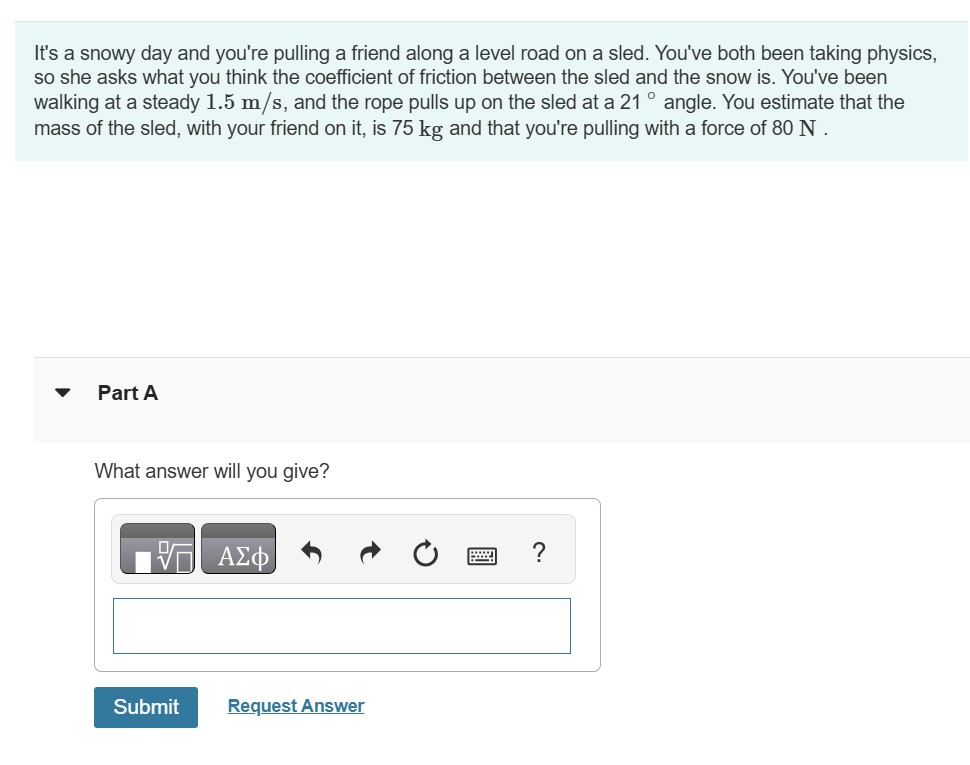Click the circular reset icon
The image size is (970, 765).
pyautogui.click(x=424, y=552)
